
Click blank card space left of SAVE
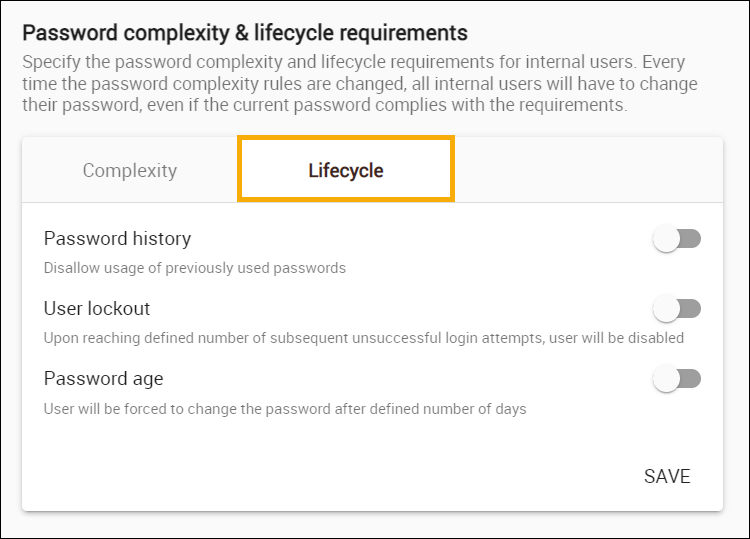tap(330, 476)
